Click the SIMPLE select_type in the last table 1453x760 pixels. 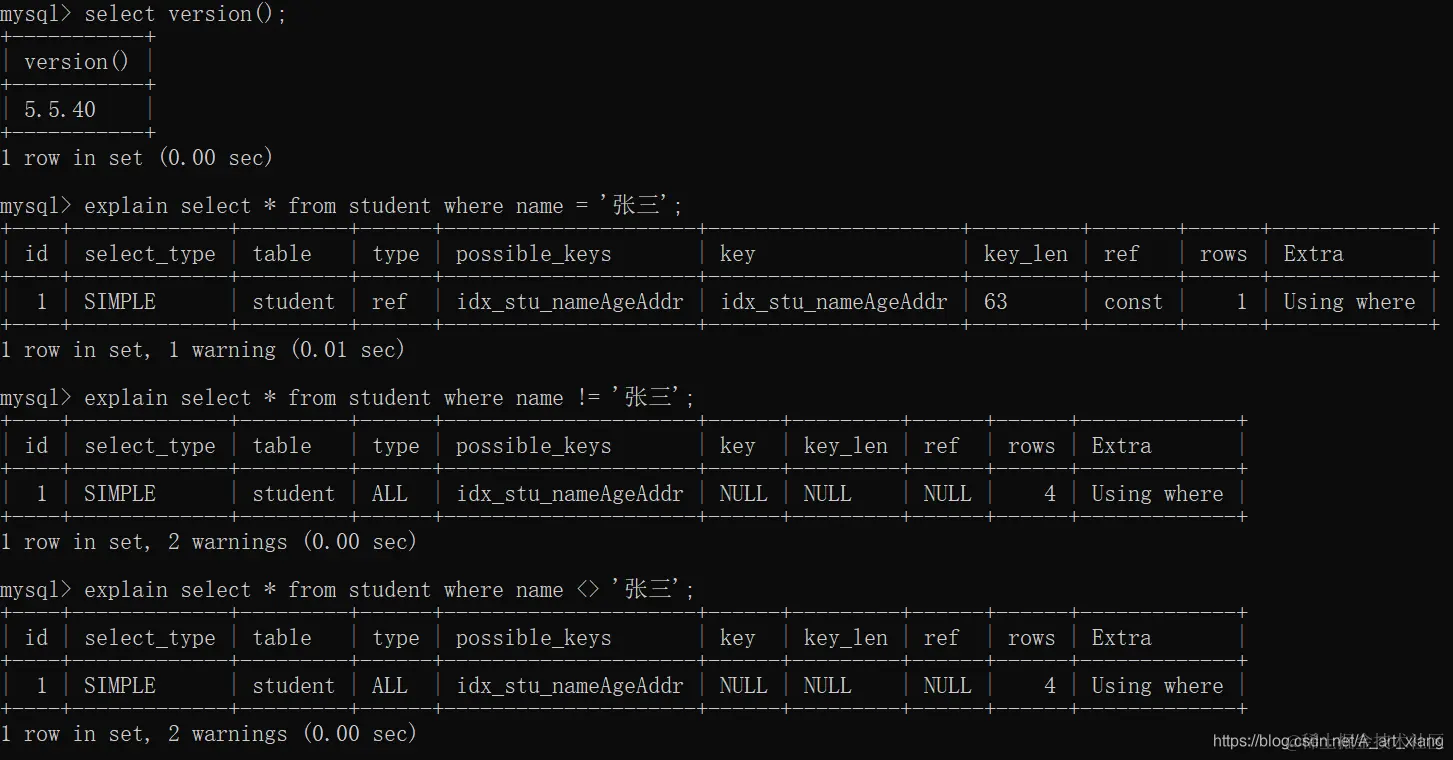120,686
